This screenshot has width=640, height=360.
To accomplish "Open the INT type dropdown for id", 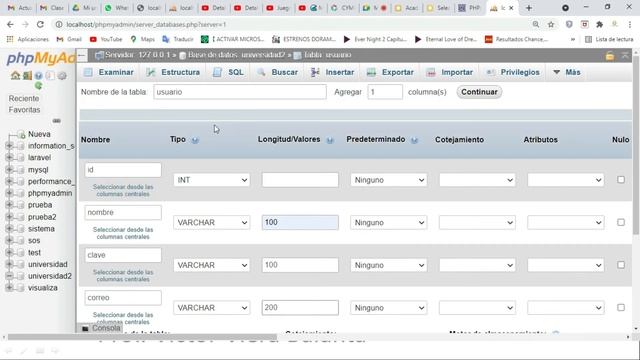I will tap(211, 180).
